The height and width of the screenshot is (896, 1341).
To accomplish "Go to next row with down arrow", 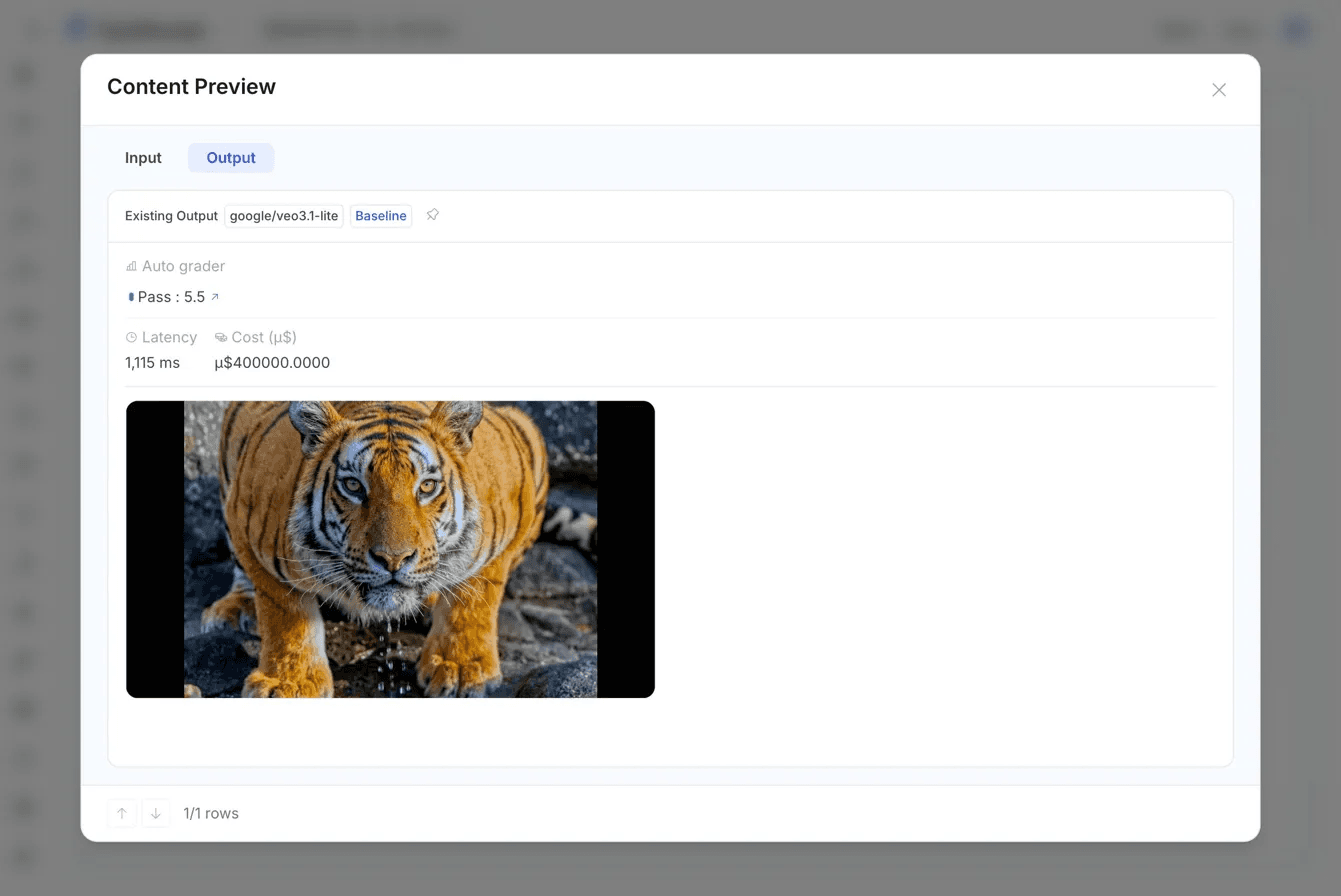I will (x=156, y=814).
